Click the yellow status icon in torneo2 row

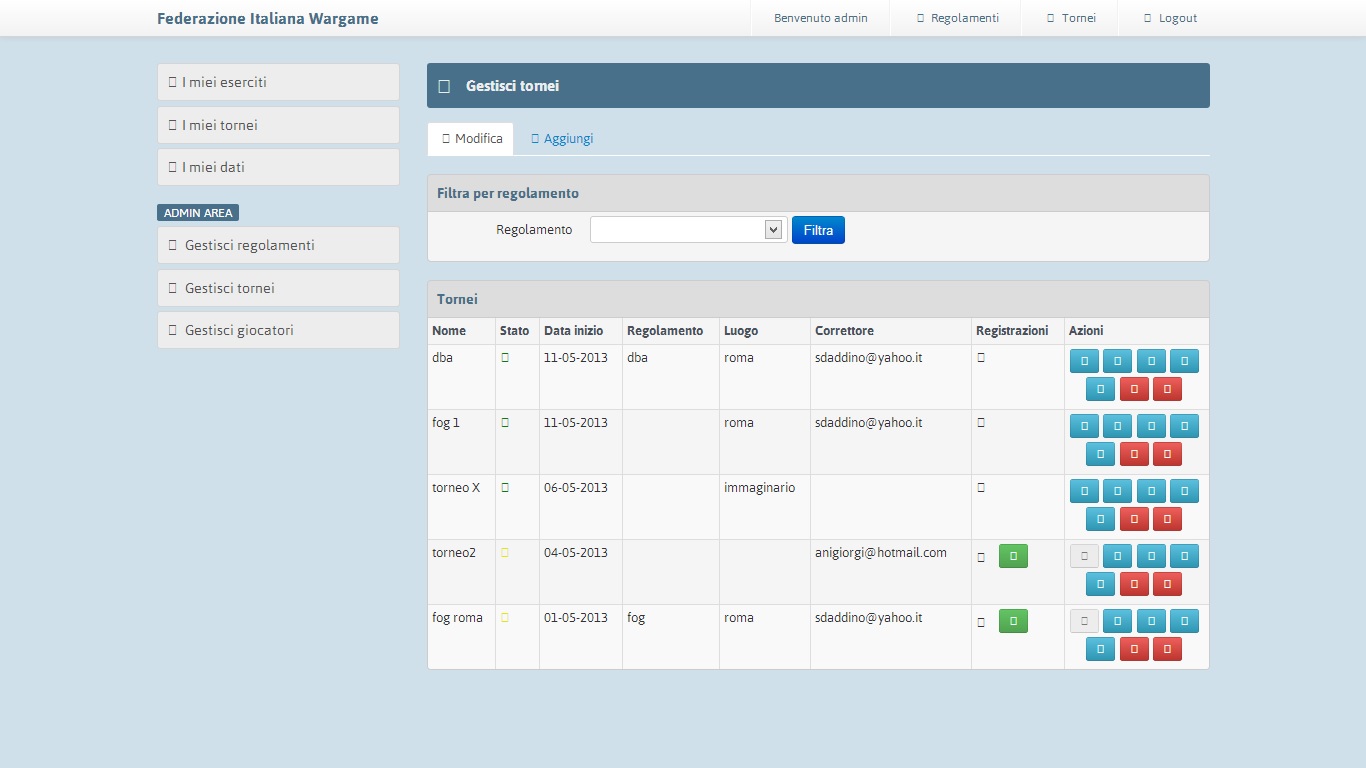505,553
